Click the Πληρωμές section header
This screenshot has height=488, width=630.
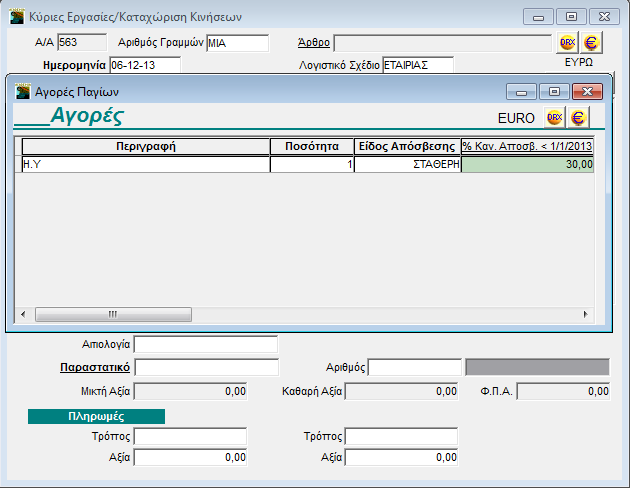[96, 416]
